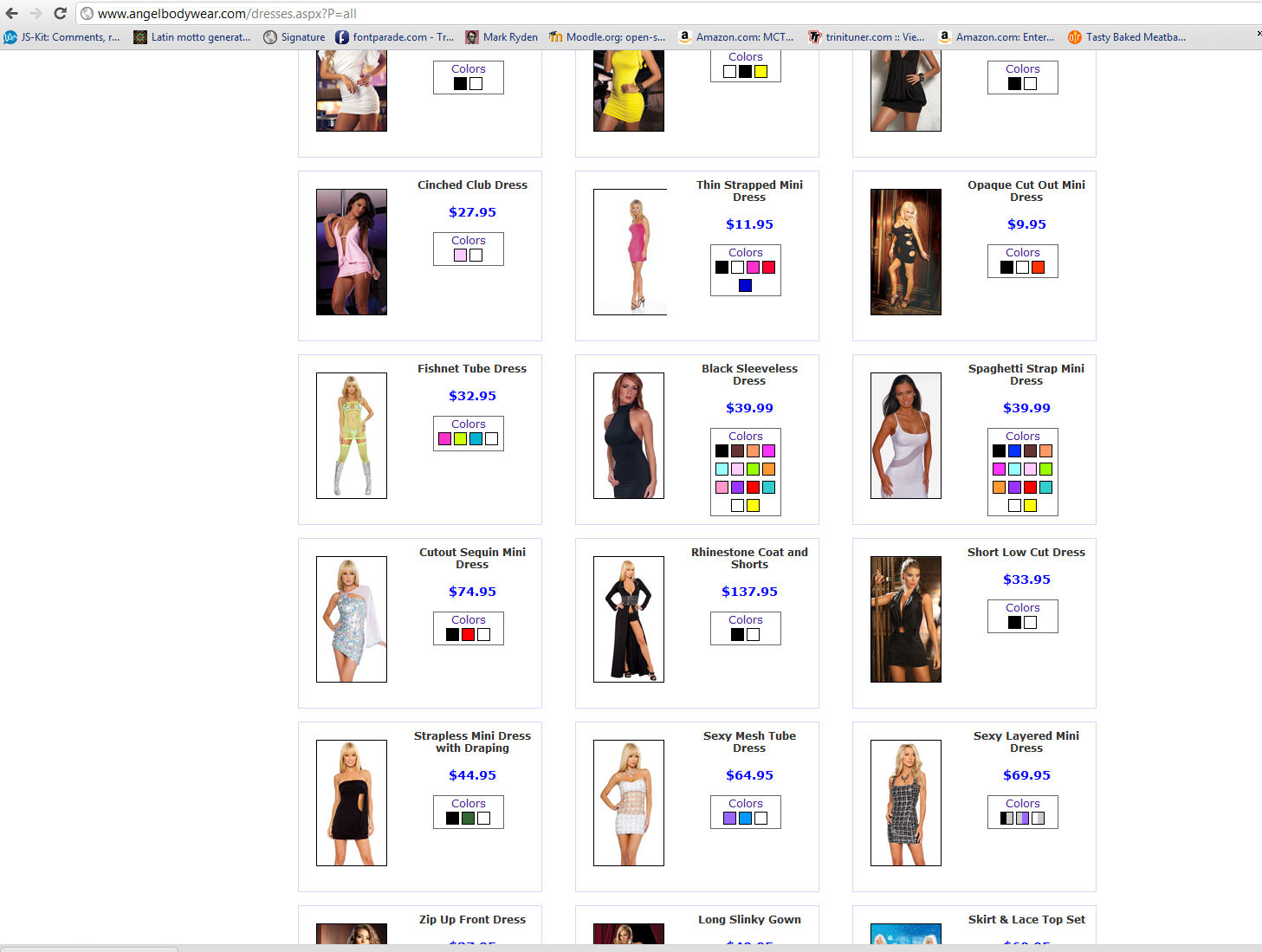Choose the blue swatch for Spaghetti Strap Mini Dress
The image size is (1262, 952).
pyautogui.click(x=1015, y=451)
